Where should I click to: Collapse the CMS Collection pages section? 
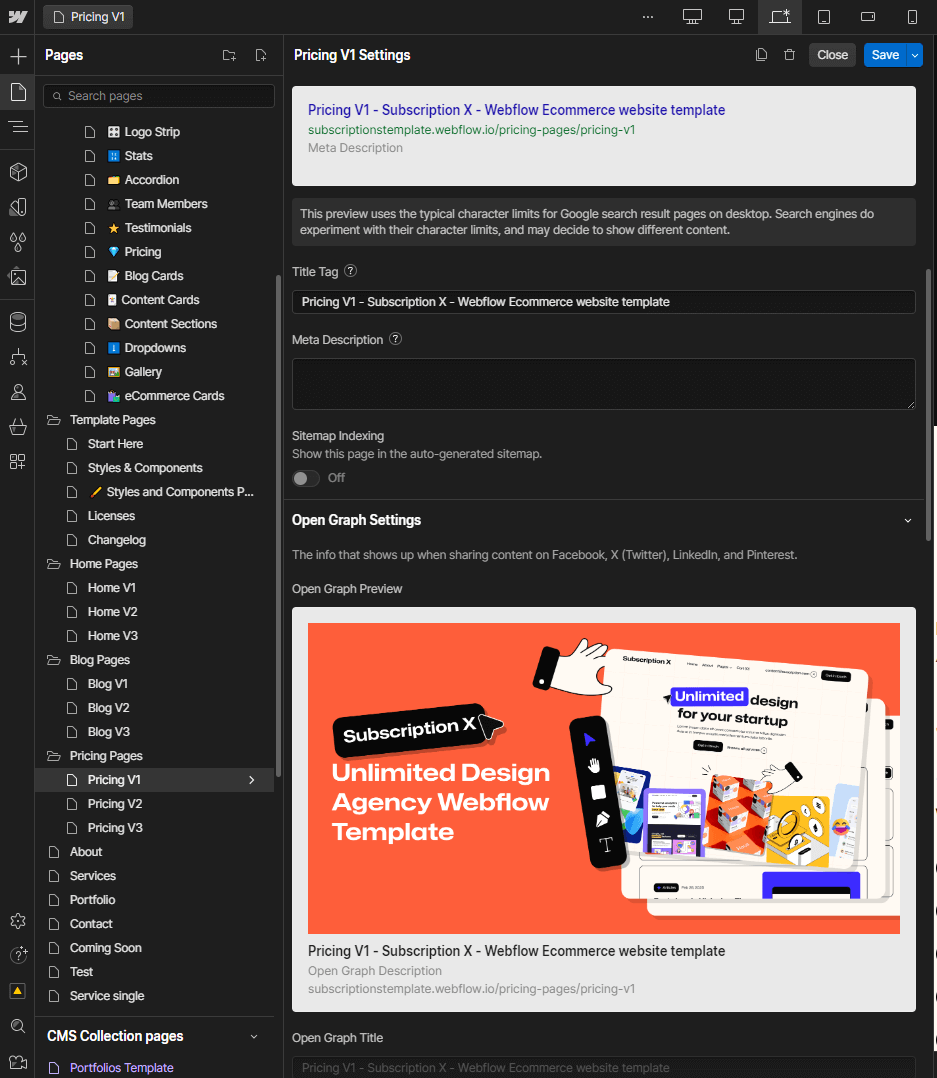point(253,1036)
